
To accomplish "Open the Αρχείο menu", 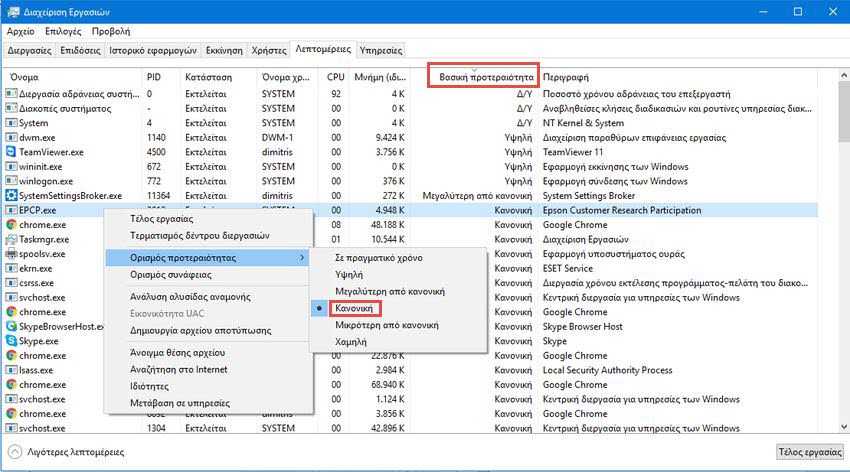I will 21,31.
